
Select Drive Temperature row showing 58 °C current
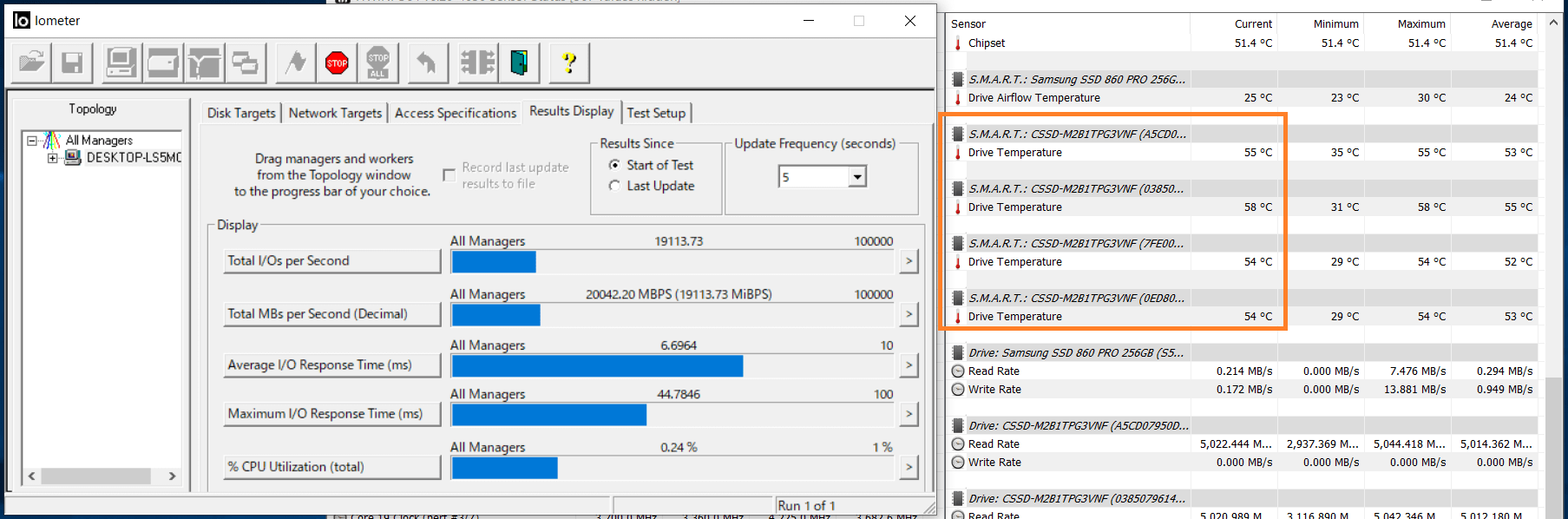(x=1243, y=207)
